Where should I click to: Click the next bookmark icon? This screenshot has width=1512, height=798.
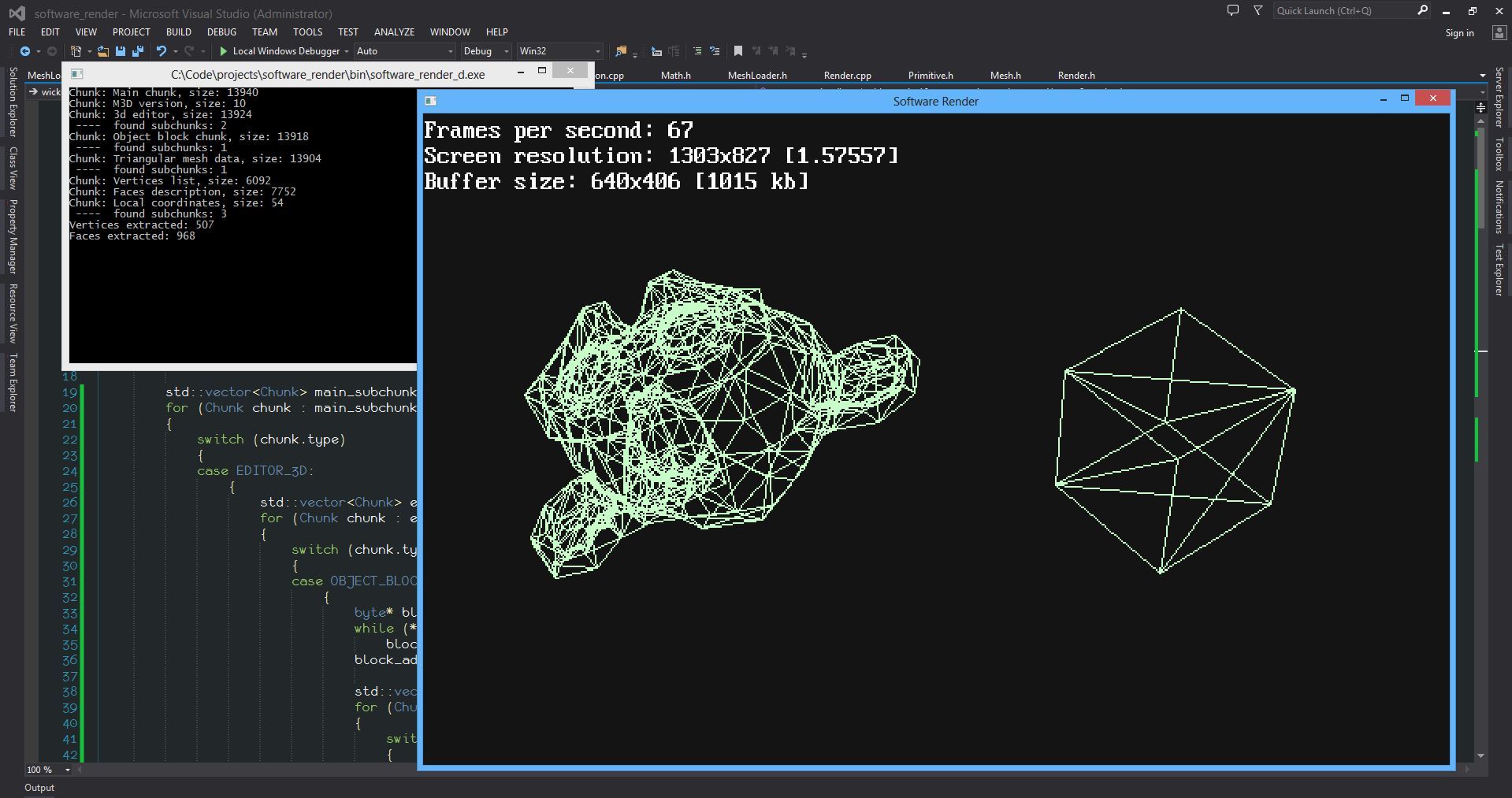[x=774, y=51]
